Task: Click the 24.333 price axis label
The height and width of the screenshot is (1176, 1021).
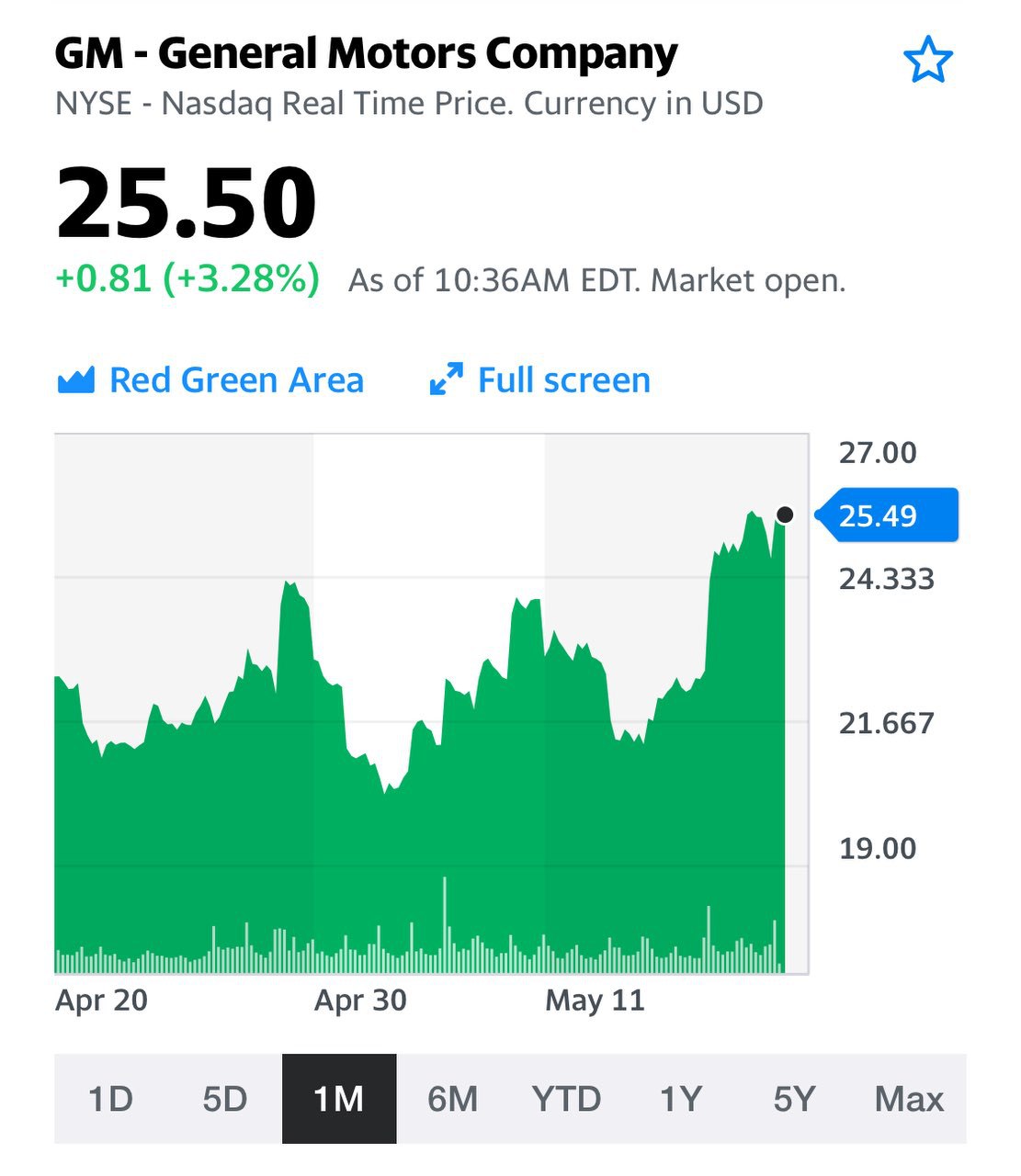Action: tap(887, 579)
